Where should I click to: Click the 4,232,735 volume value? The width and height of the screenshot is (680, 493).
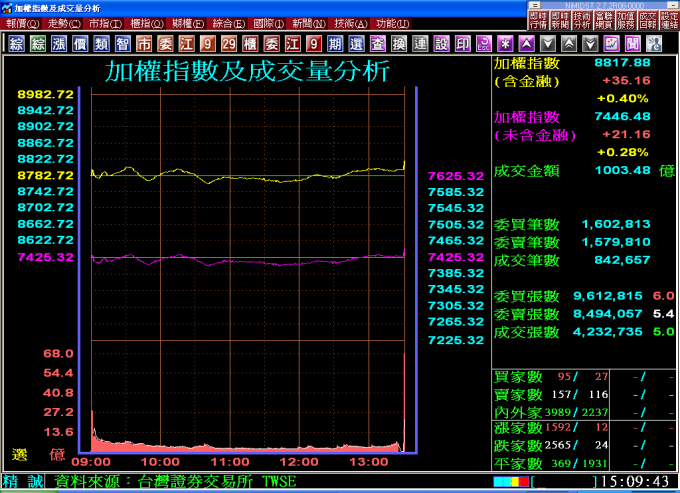(608, 332)
